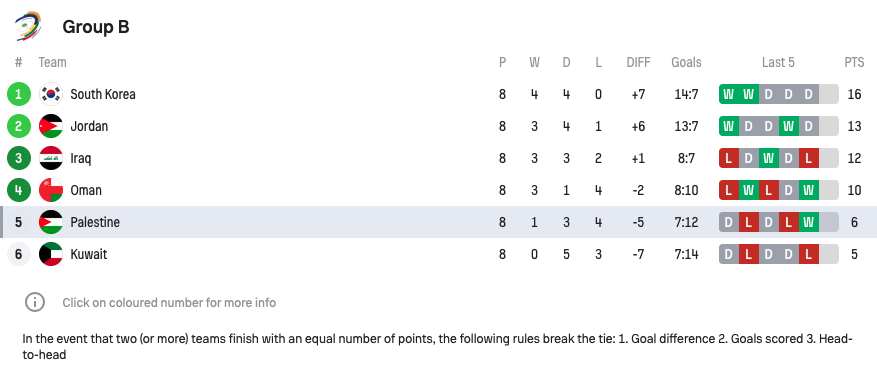Click Kuwait flag icon

click(51, 254)
